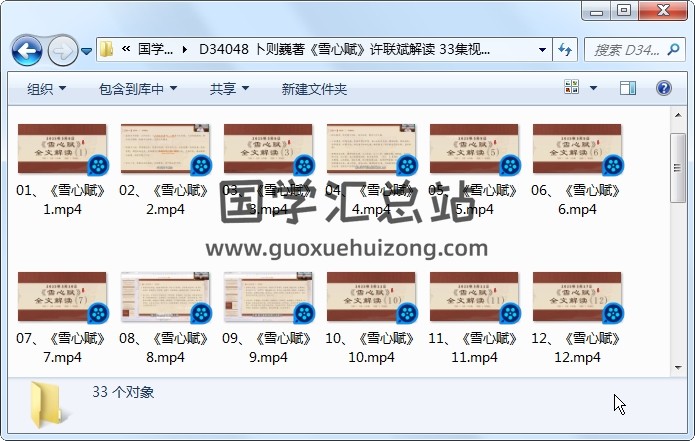
Task: Click the help question mark icon
Action: (x=665, y=89)
